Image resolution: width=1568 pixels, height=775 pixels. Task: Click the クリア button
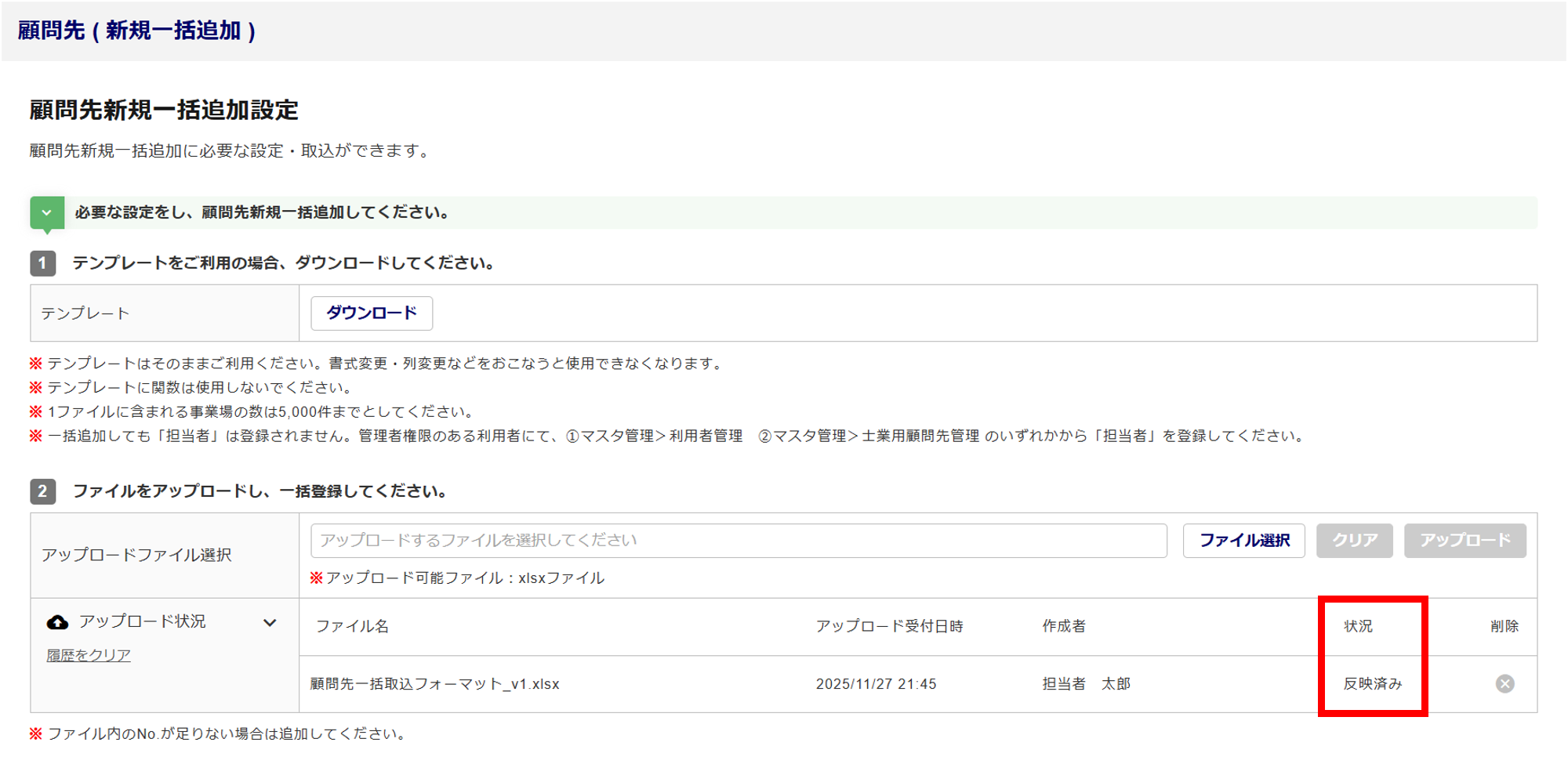1354,541
